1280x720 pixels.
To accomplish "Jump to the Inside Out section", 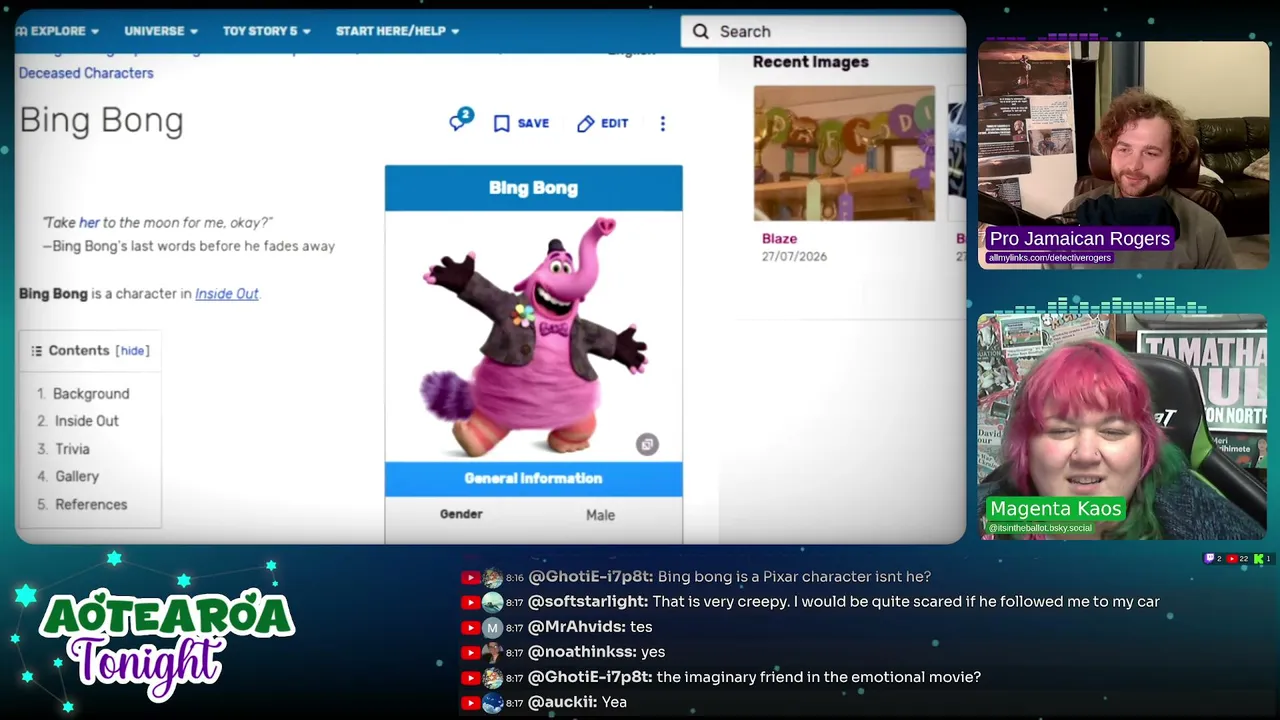I will [87, 421].
